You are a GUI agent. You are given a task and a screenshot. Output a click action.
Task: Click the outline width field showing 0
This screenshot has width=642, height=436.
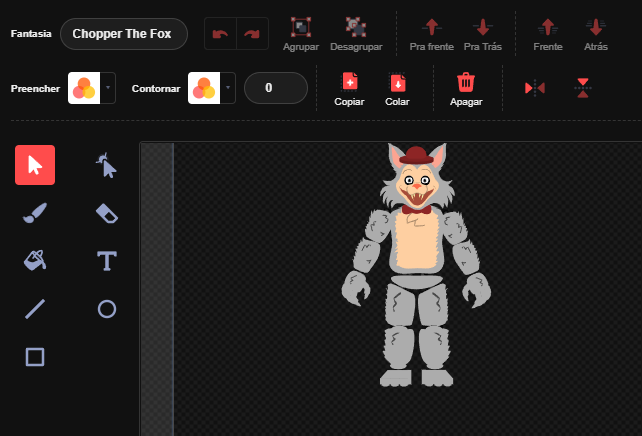276,88
